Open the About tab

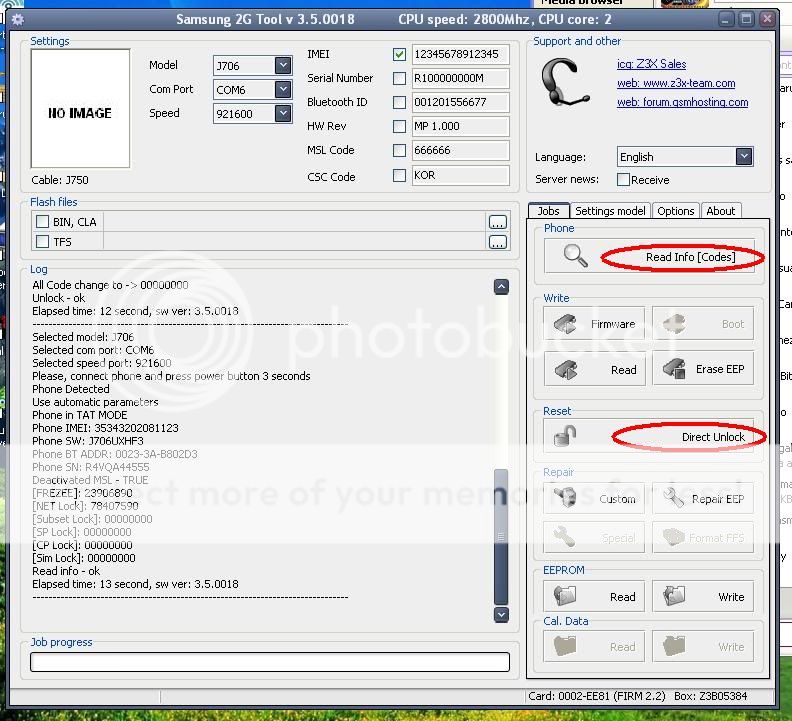(721, 211)
